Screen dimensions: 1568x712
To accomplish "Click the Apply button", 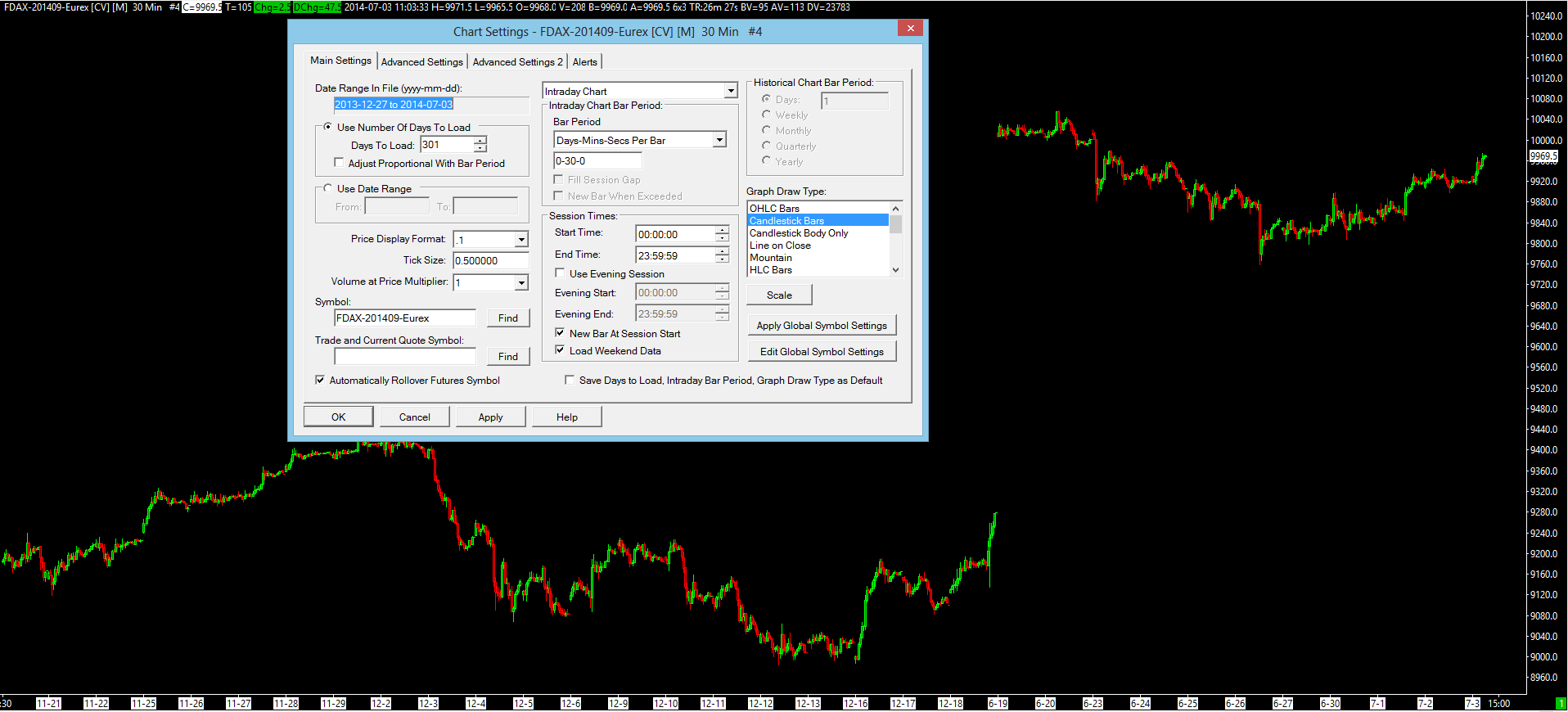I will (x=491, y=417).
